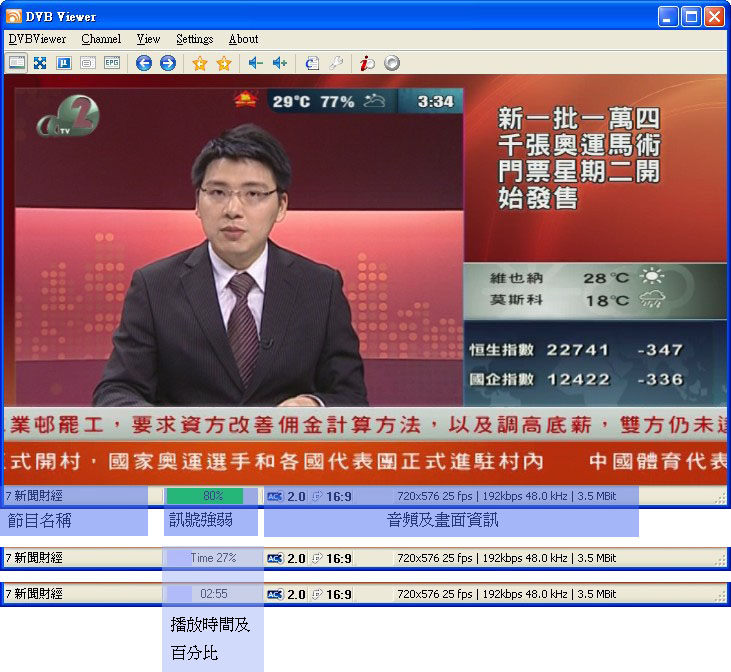This screenshot has width=731, height=672.
Task: Decrease the volume with speaker minus
Action: (x=256, y=63)
